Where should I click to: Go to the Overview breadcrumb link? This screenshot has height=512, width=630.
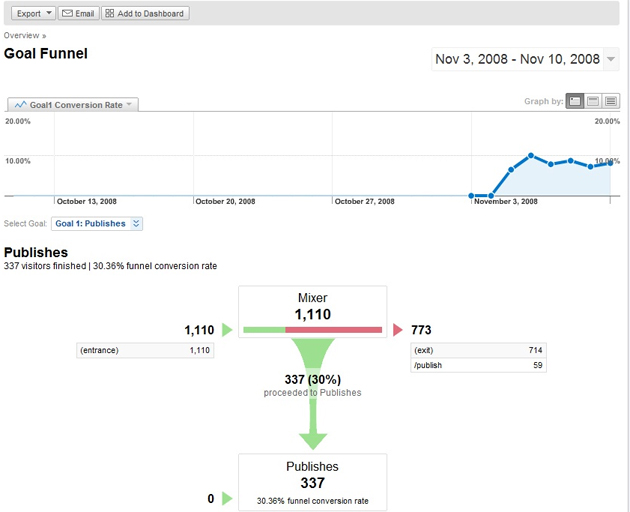(x=22, y=35)
